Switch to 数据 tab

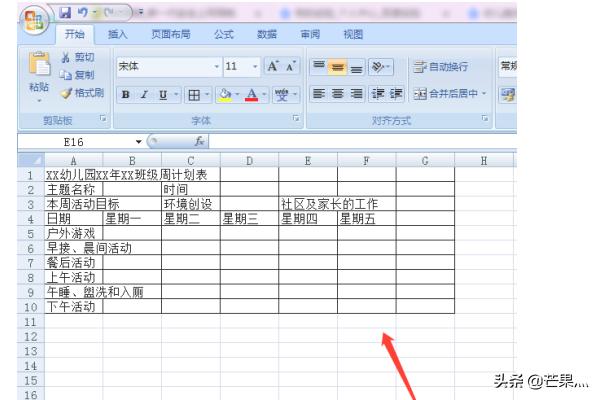tap(267, 34)
